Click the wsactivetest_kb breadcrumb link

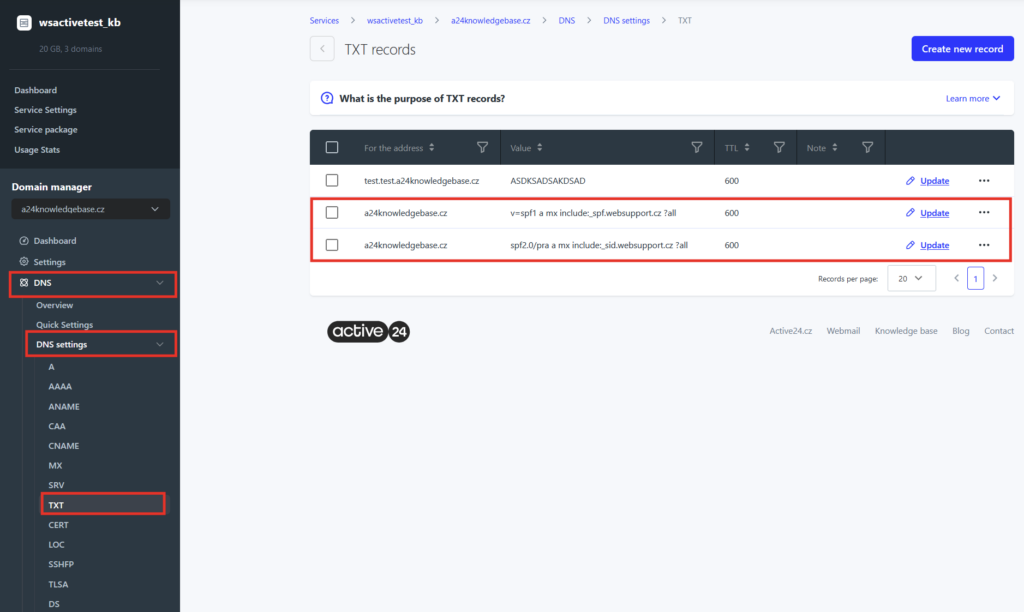[394, 20]
